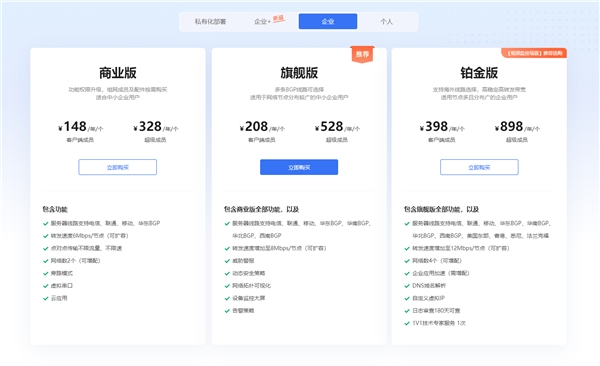600x366 pixels.
Task: Click the ¥528 super member price
Action: pos(337,126)
